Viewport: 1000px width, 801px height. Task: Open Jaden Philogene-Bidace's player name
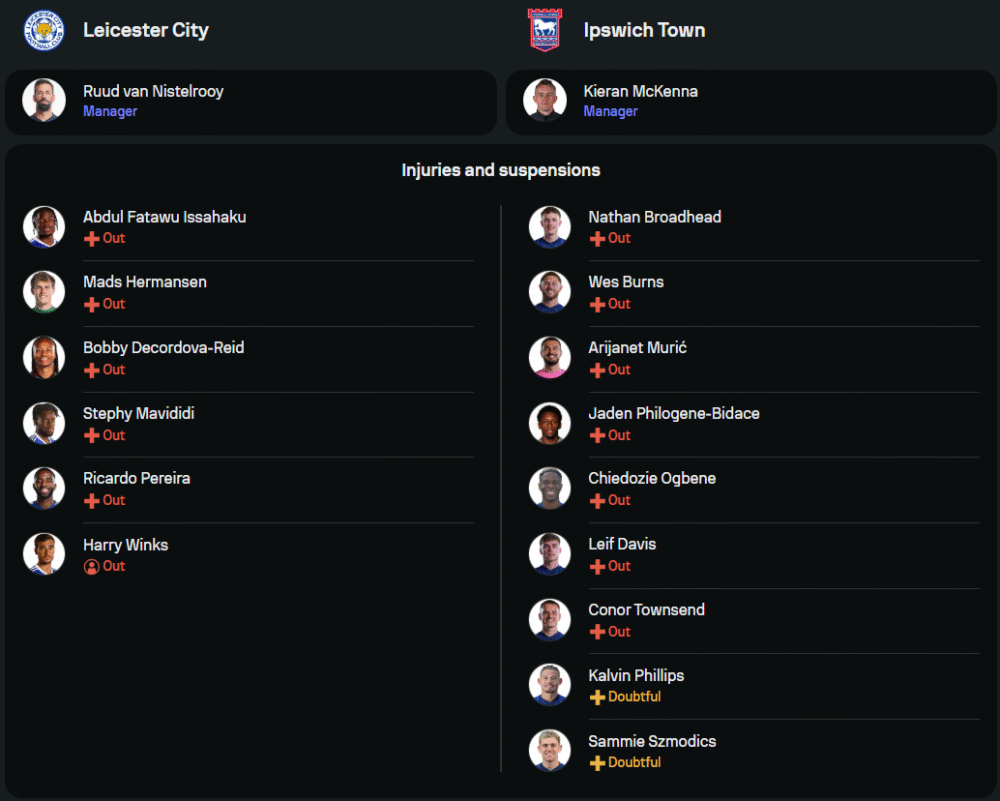coord(674,413)
